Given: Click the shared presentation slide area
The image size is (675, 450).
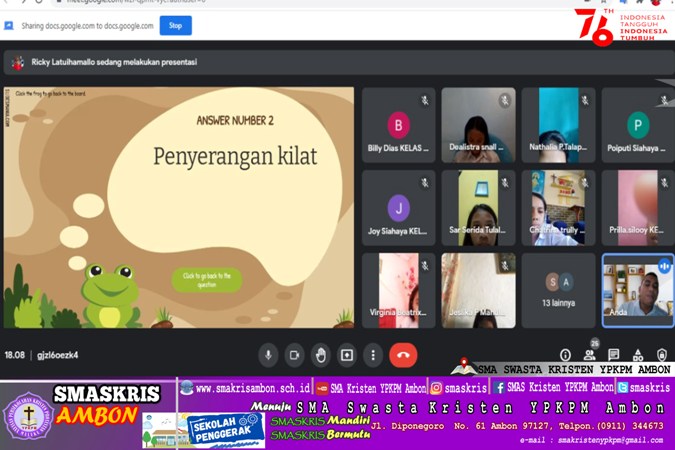Looking at the screenshot, I should [x=179, y=208].
